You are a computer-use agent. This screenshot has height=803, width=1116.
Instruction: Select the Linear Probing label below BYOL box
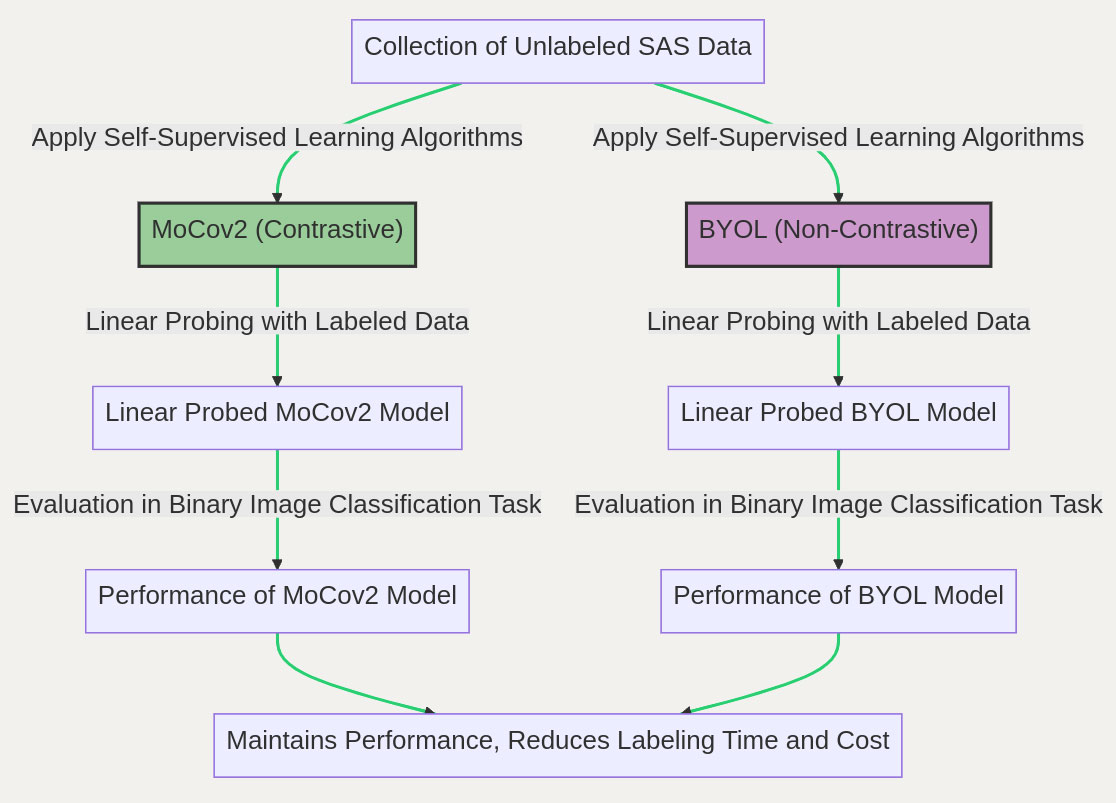click(x=838, y=322)
